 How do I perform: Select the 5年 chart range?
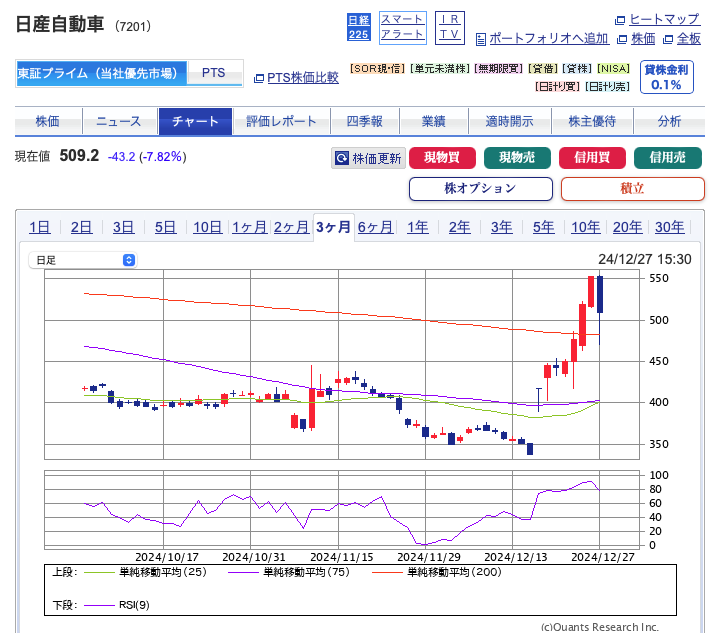coord(543,227)
